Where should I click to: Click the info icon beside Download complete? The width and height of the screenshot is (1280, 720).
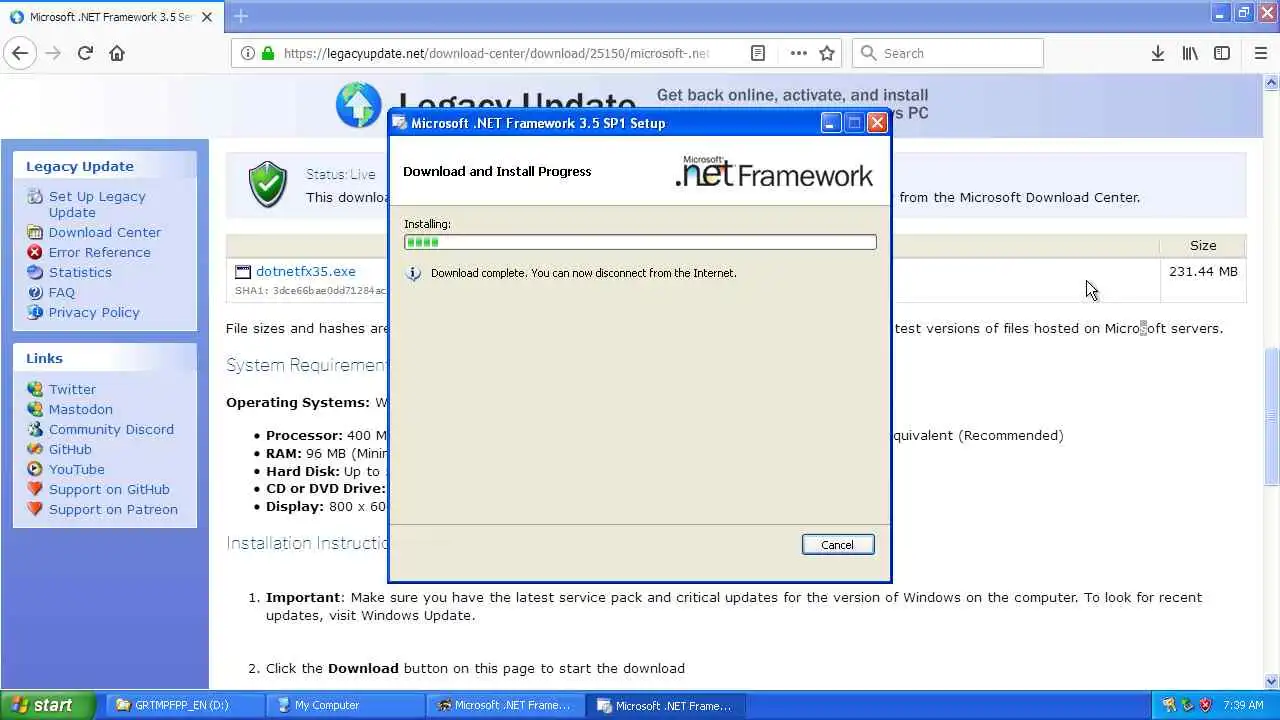tap(413, 273)
